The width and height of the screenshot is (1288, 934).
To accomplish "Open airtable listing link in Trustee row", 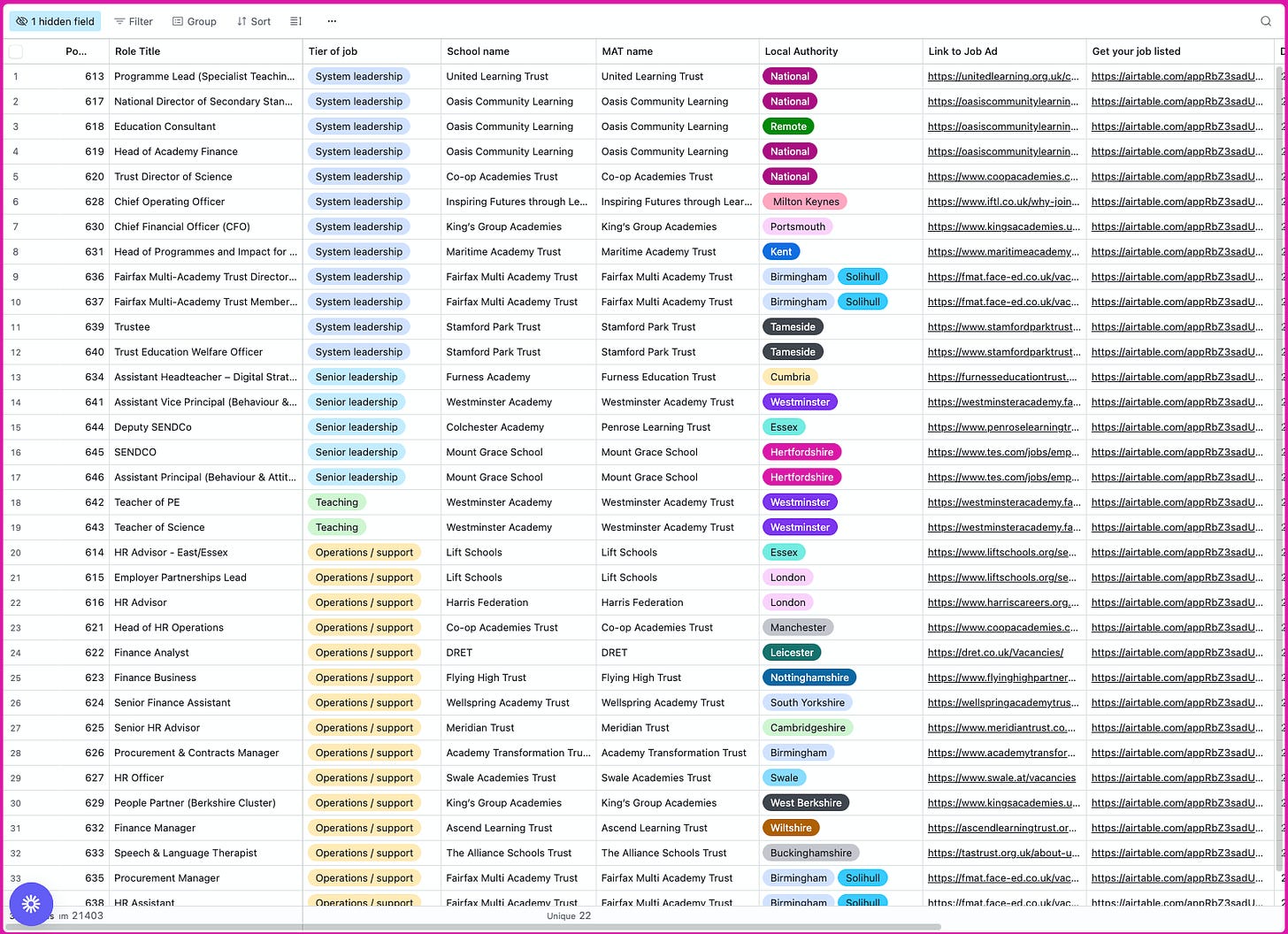I will [x=1177, y=327].
